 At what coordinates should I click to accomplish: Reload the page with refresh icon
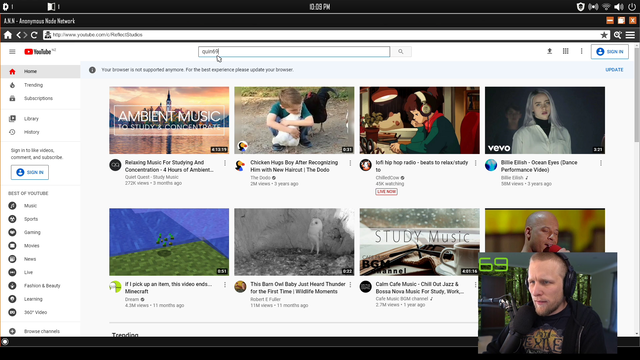point(34,35)
